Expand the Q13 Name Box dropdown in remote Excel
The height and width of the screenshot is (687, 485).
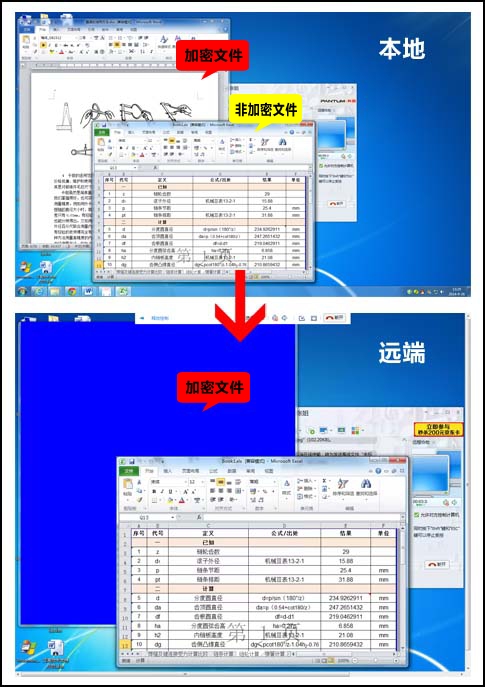(x=173, y=517)
